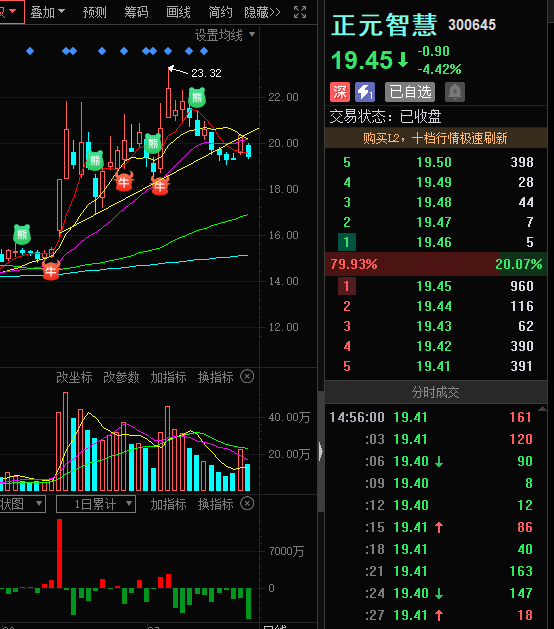Click the 23.32 high price marker
This screenshot has width=554, height=629.
pos(206,73)
